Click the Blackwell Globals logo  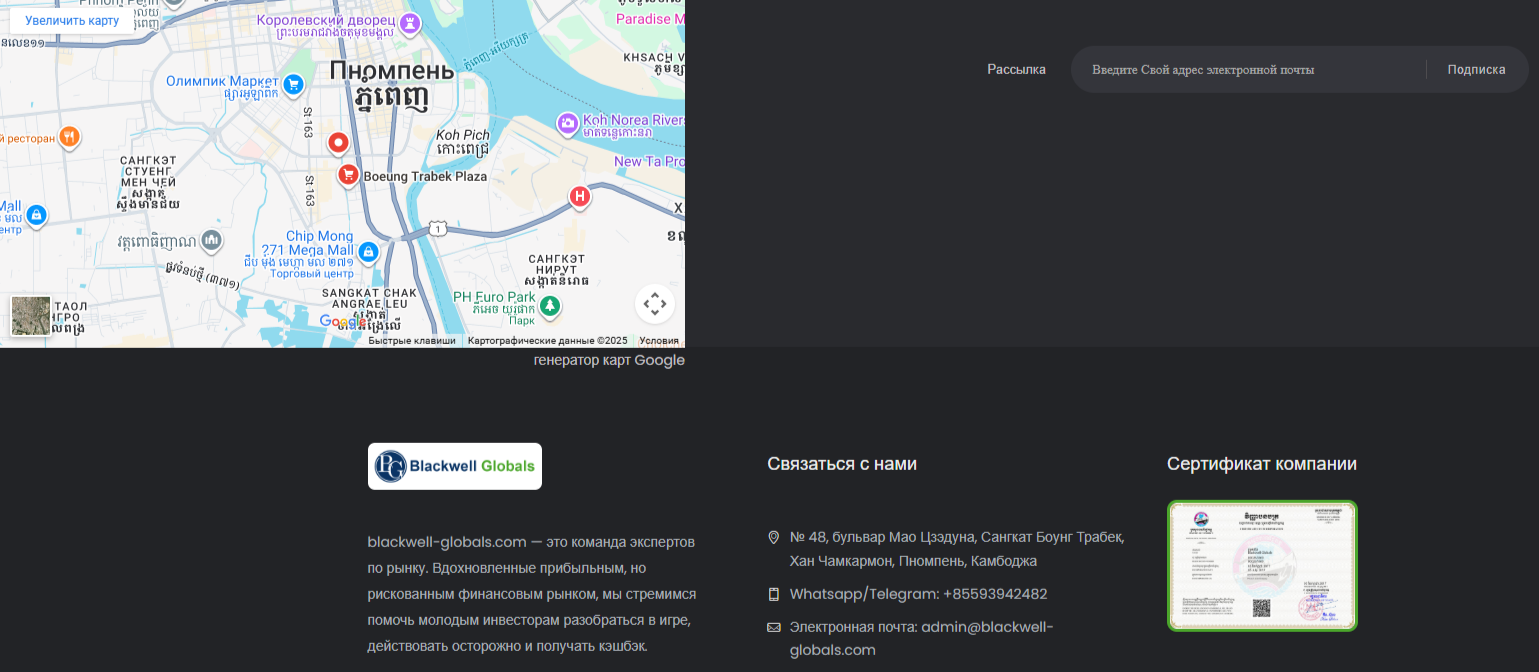[x=455, y=466]
